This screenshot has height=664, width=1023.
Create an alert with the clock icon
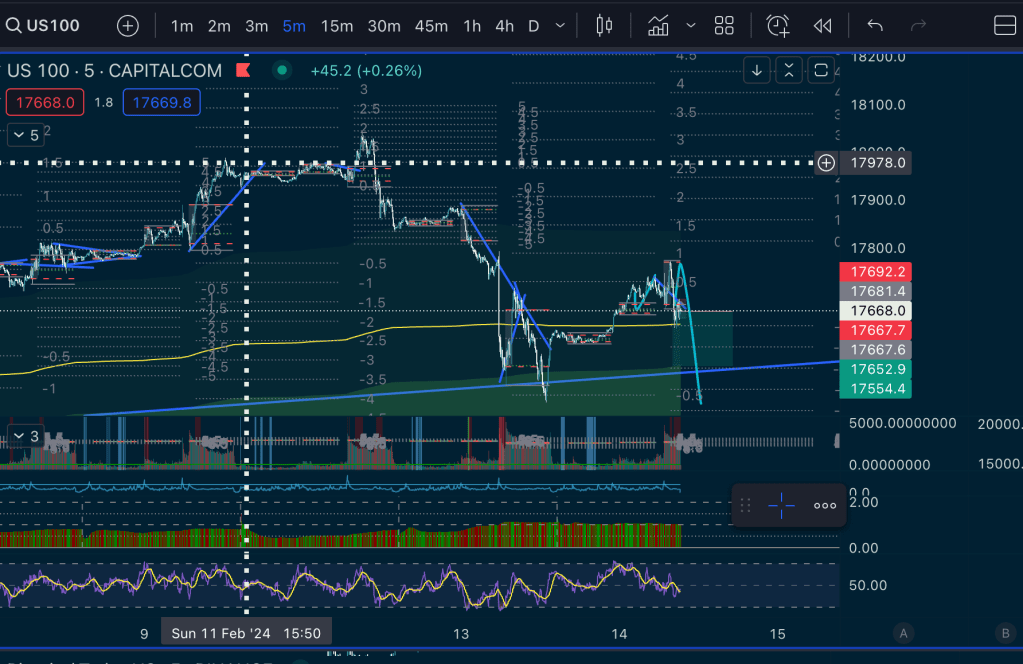(778, 26)
